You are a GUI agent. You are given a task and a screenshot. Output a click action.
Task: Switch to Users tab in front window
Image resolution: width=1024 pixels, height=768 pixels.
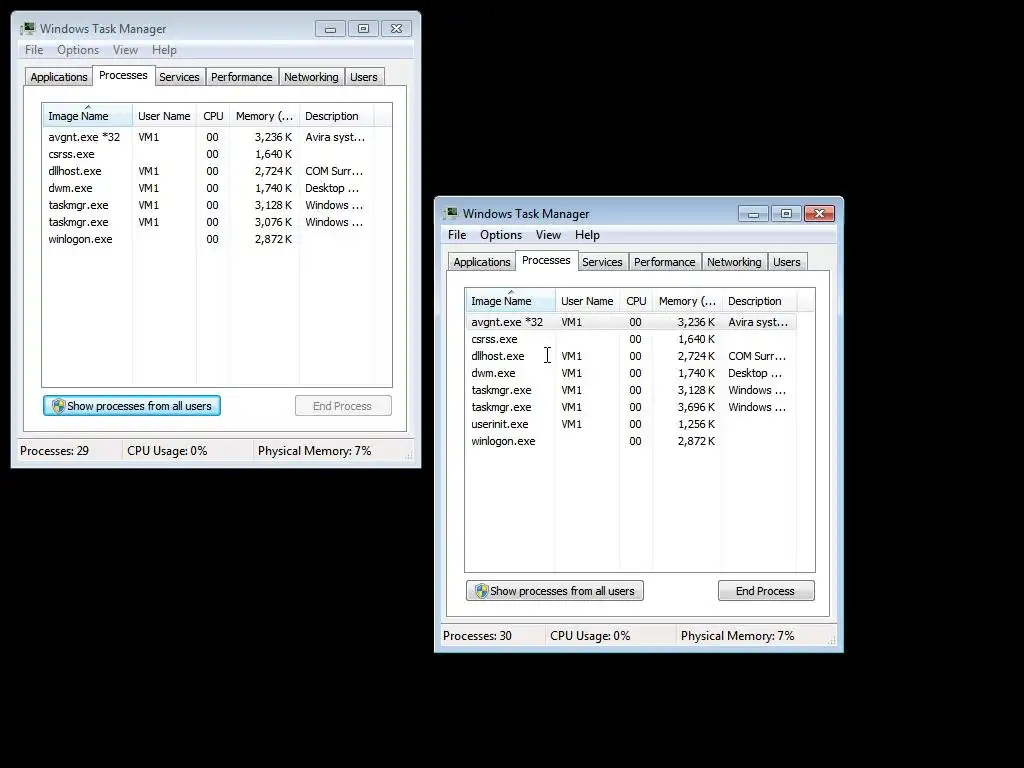coord(786,262)
